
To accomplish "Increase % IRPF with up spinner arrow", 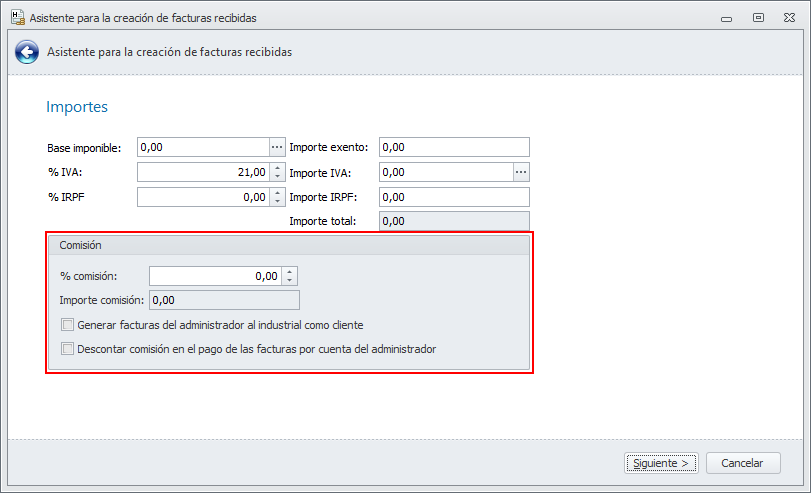I will click(x=278, y=192).
